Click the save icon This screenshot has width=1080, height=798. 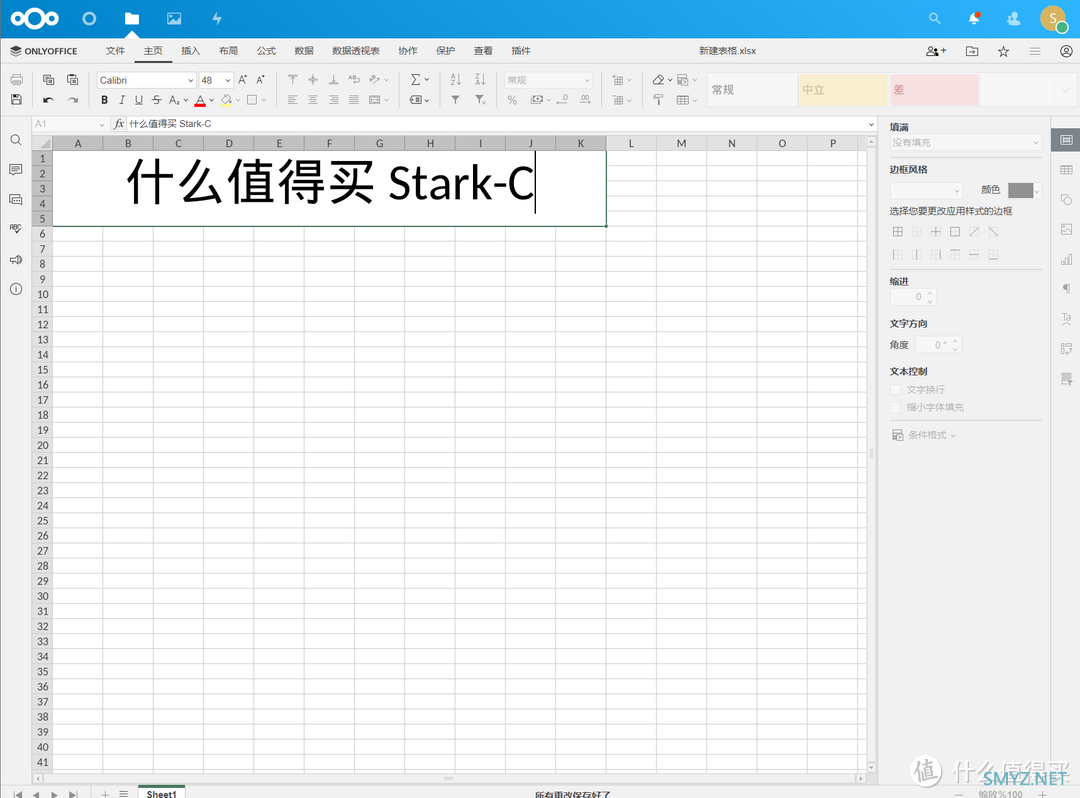tap(17, 100)
